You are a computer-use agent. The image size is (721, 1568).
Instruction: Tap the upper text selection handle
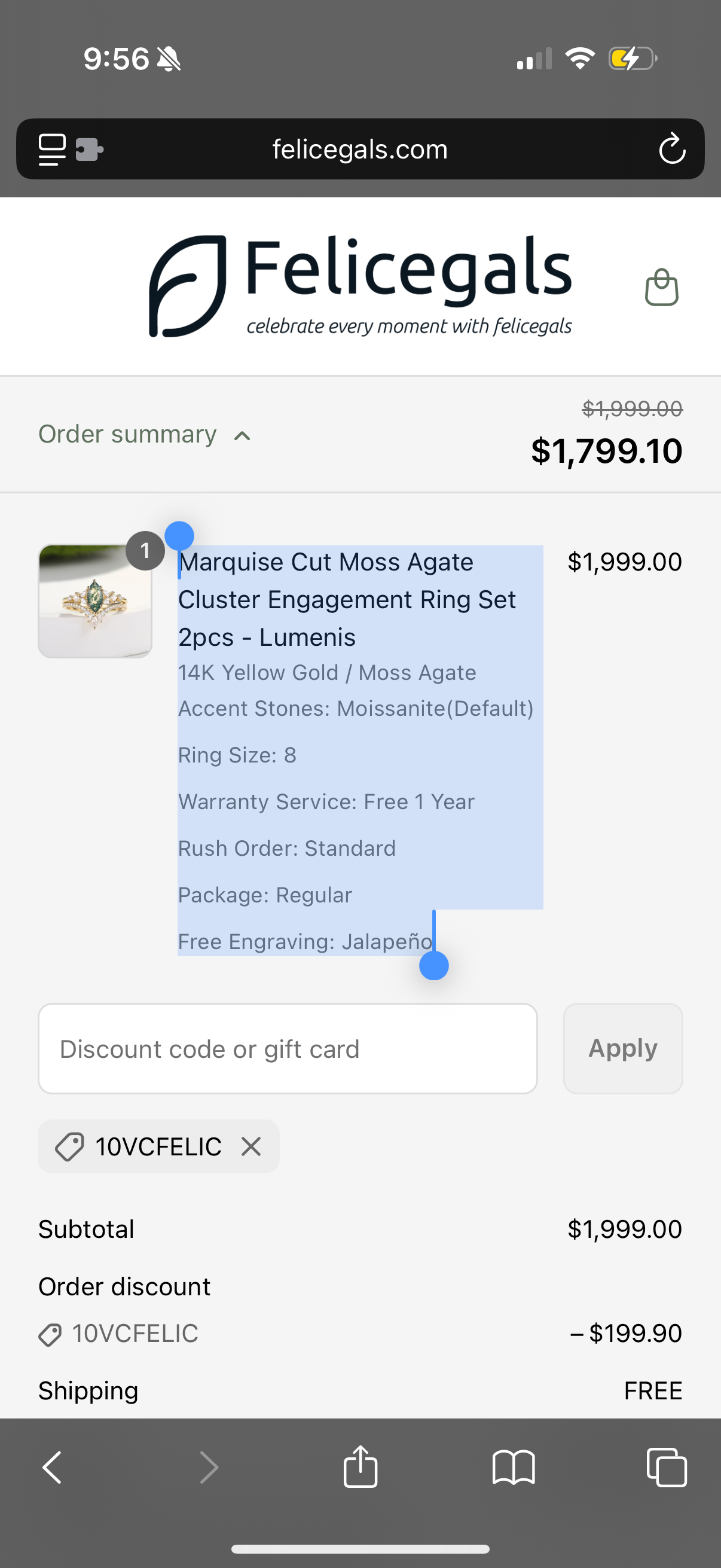[179, 536]
